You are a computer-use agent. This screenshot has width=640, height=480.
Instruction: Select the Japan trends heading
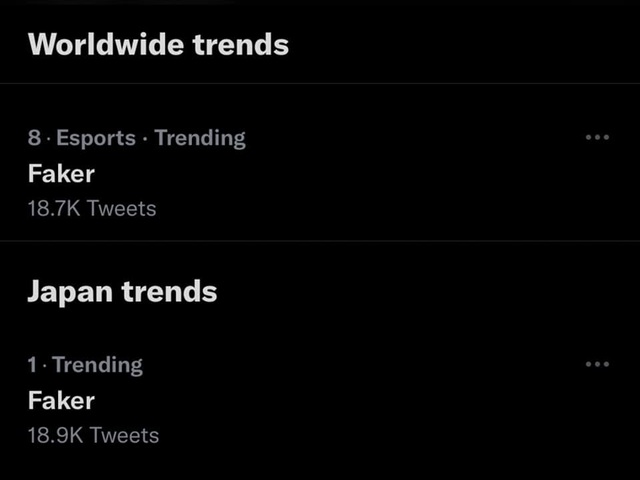tap(122, 291)
